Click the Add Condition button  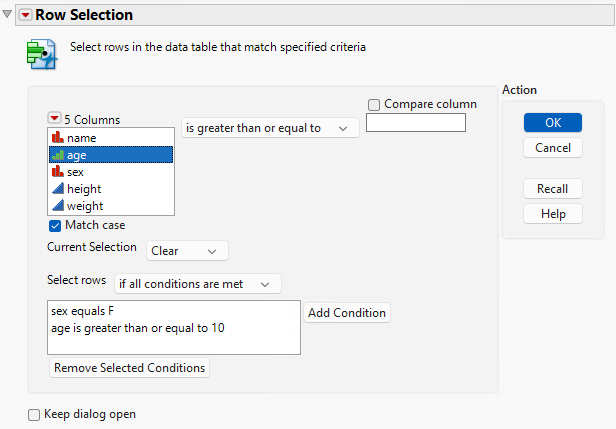(347, 313)
